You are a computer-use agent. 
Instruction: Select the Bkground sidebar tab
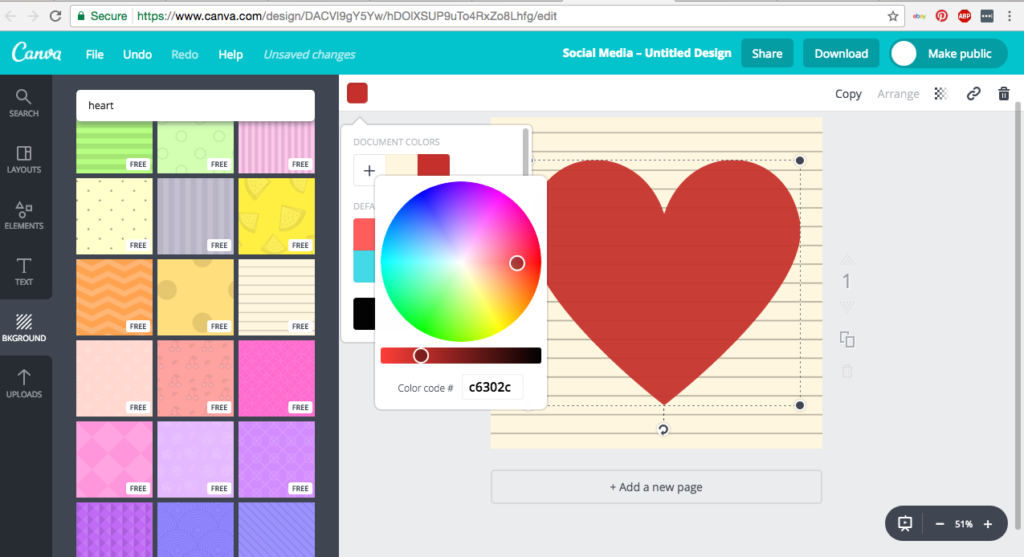tap(24, 328)
